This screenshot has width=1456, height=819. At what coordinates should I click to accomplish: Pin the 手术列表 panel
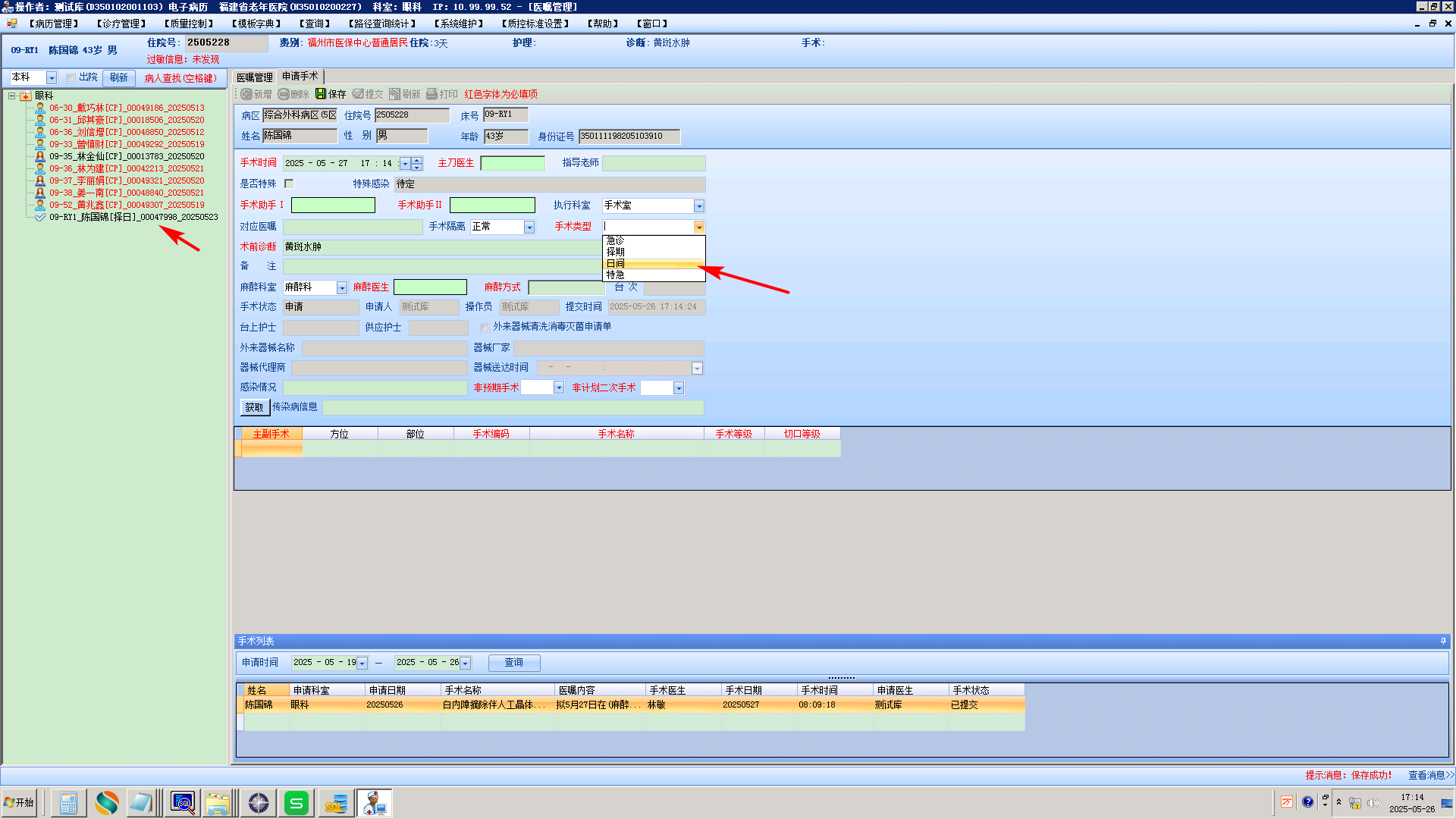[1443, 641]
